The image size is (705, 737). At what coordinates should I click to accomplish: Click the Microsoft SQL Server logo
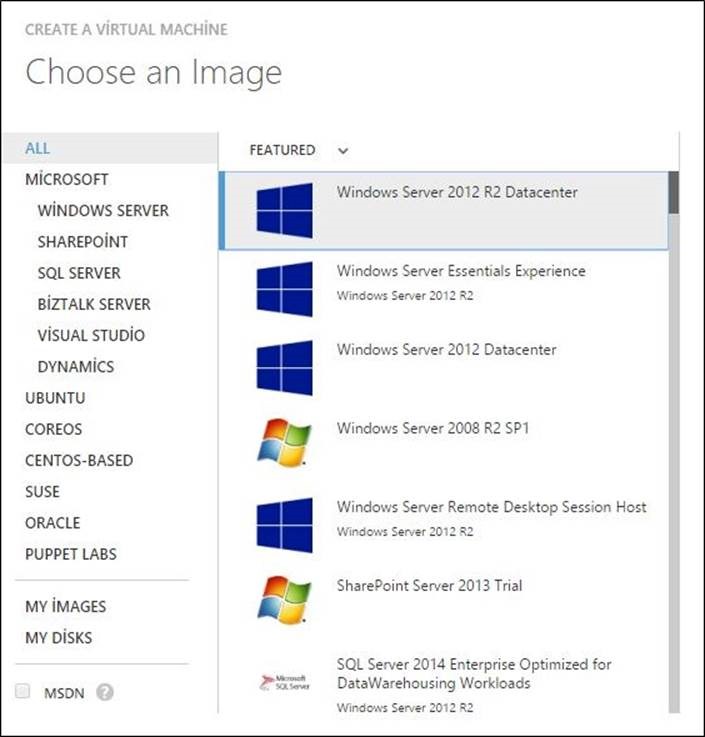coord(284,682)
